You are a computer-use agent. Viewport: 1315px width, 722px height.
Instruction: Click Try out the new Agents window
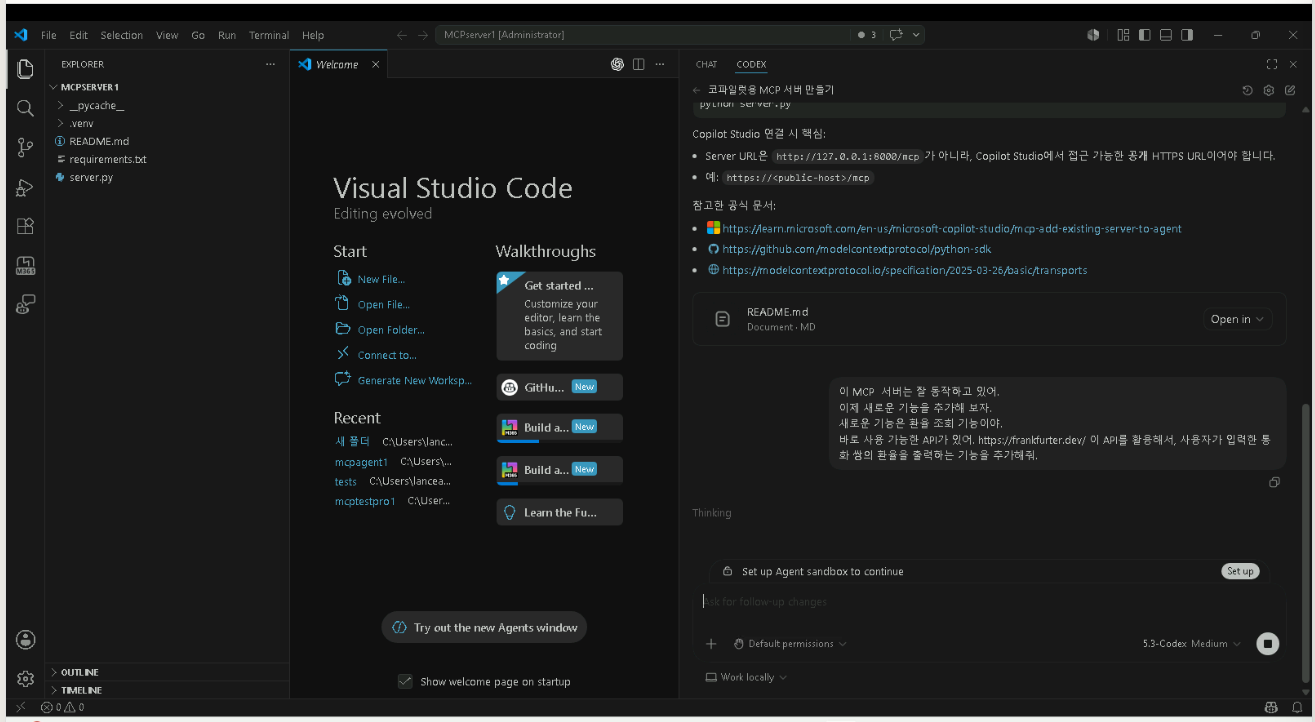tap(485, 628)
